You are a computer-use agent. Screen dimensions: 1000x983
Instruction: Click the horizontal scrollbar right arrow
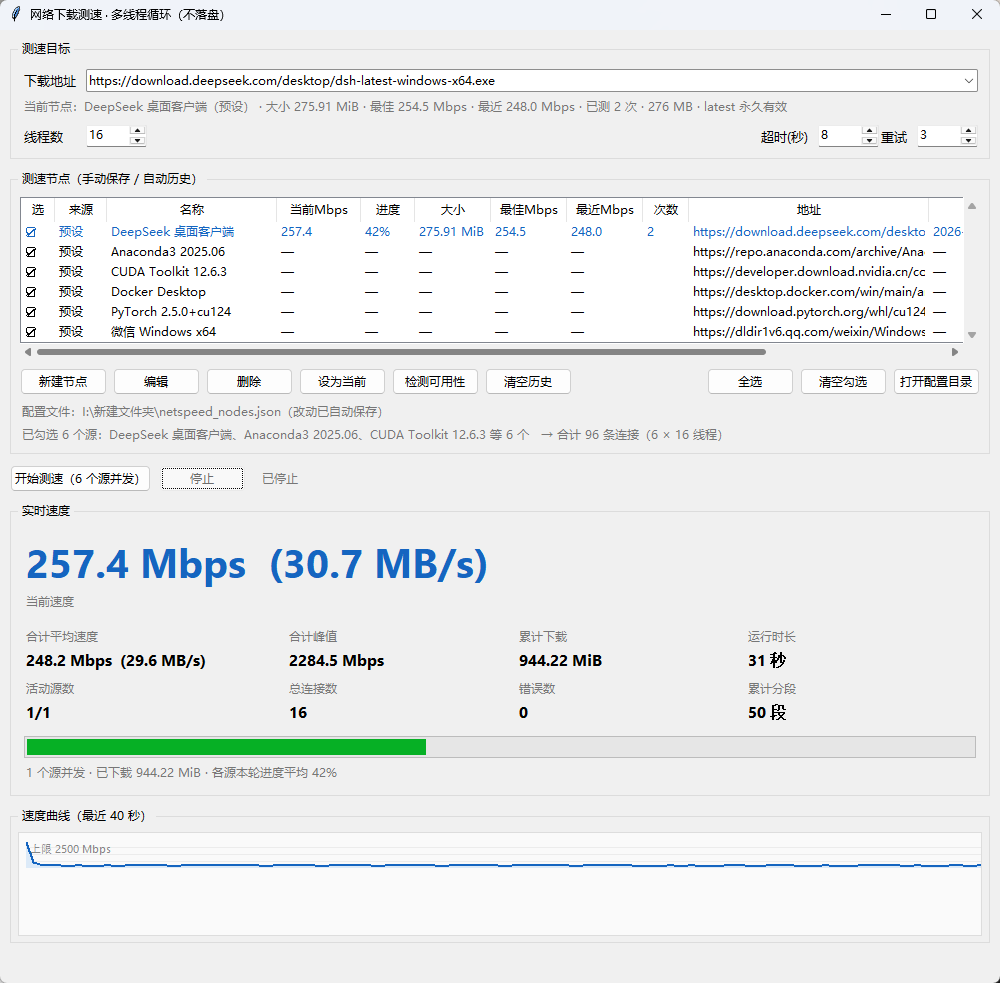[955, 352]
